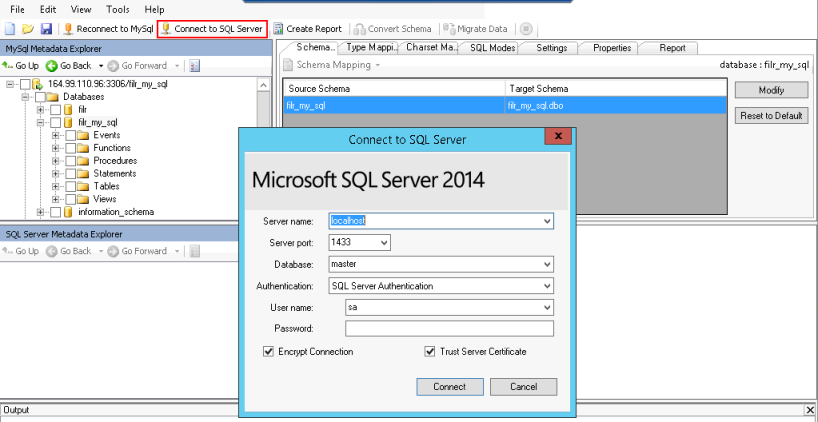Open the Go Back history arrow in MySql explorer
The image size is (818, 422).
click(101, 66)
